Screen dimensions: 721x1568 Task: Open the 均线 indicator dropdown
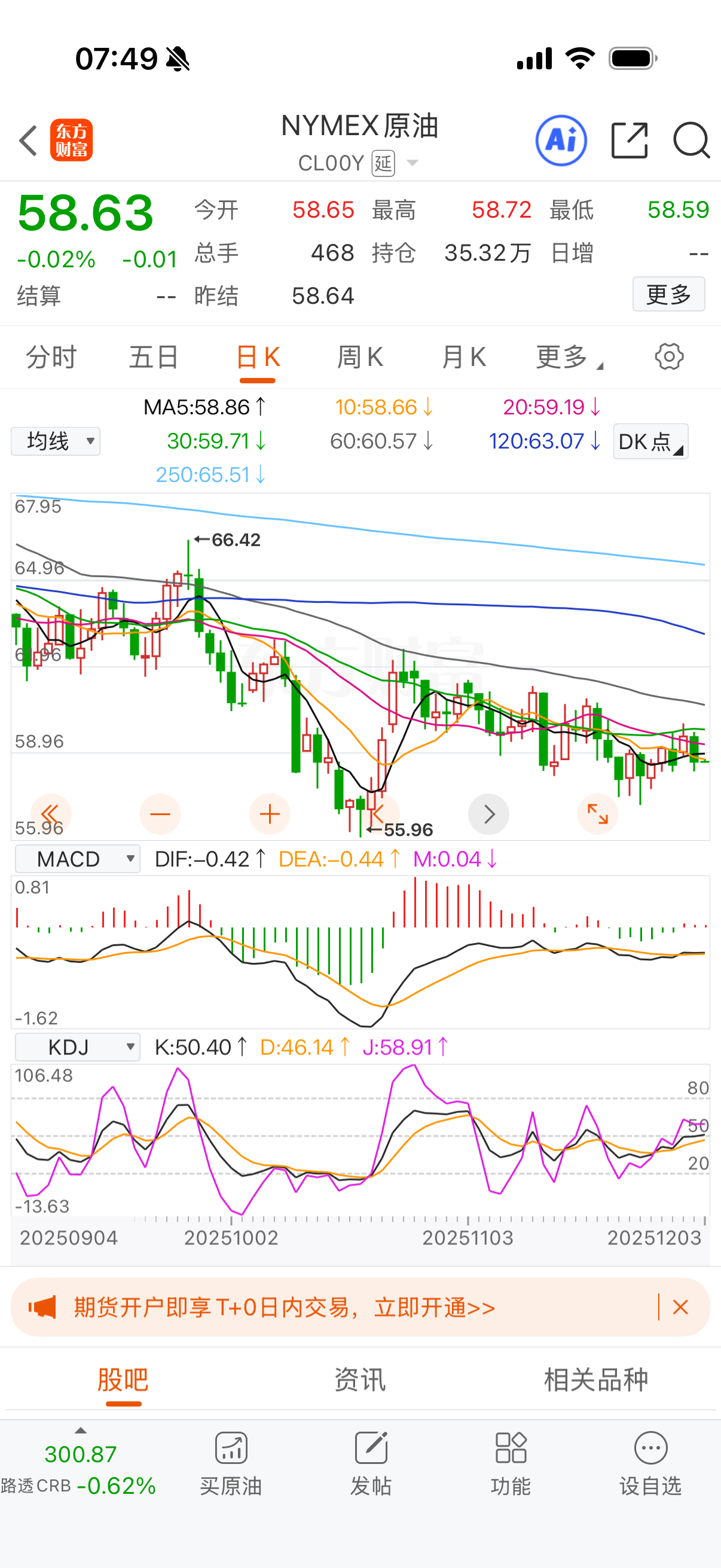pos(56,441)
